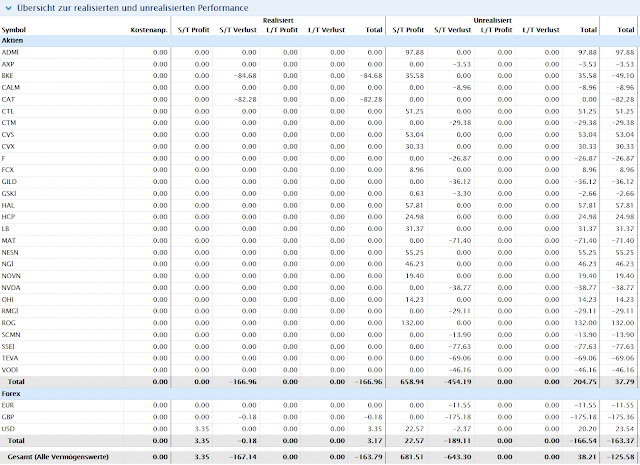The image size is (640, 465).
Task: Click the Unrealisiert group header
Action: [x=493, y=20]
